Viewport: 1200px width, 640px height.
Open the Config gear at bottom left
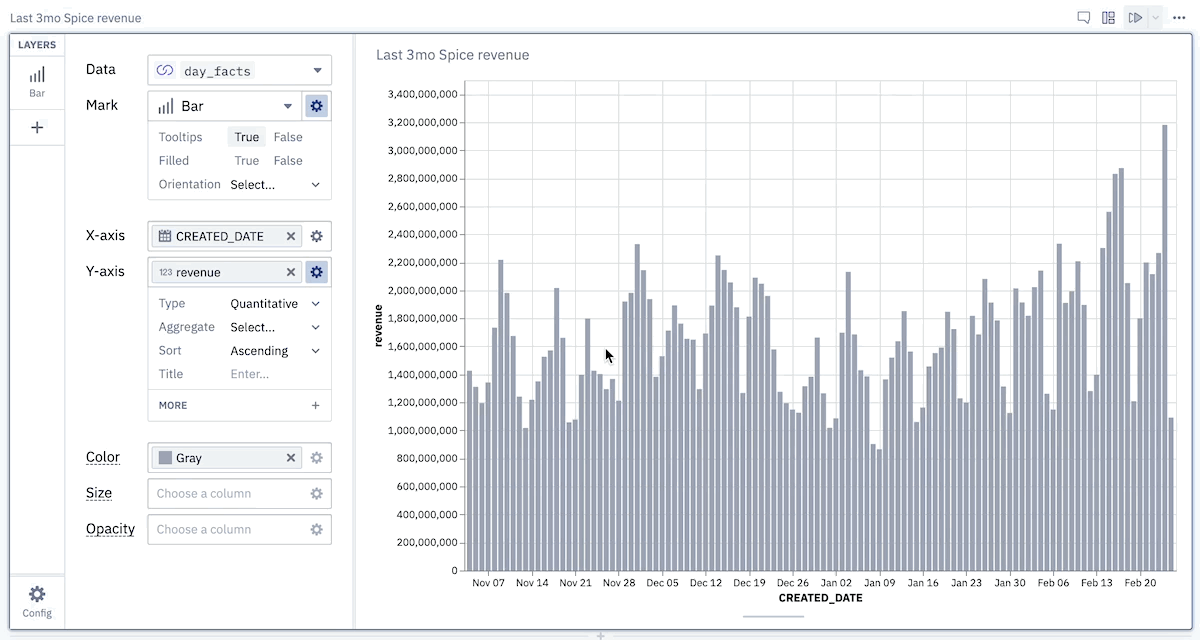(x=37, y=601)
